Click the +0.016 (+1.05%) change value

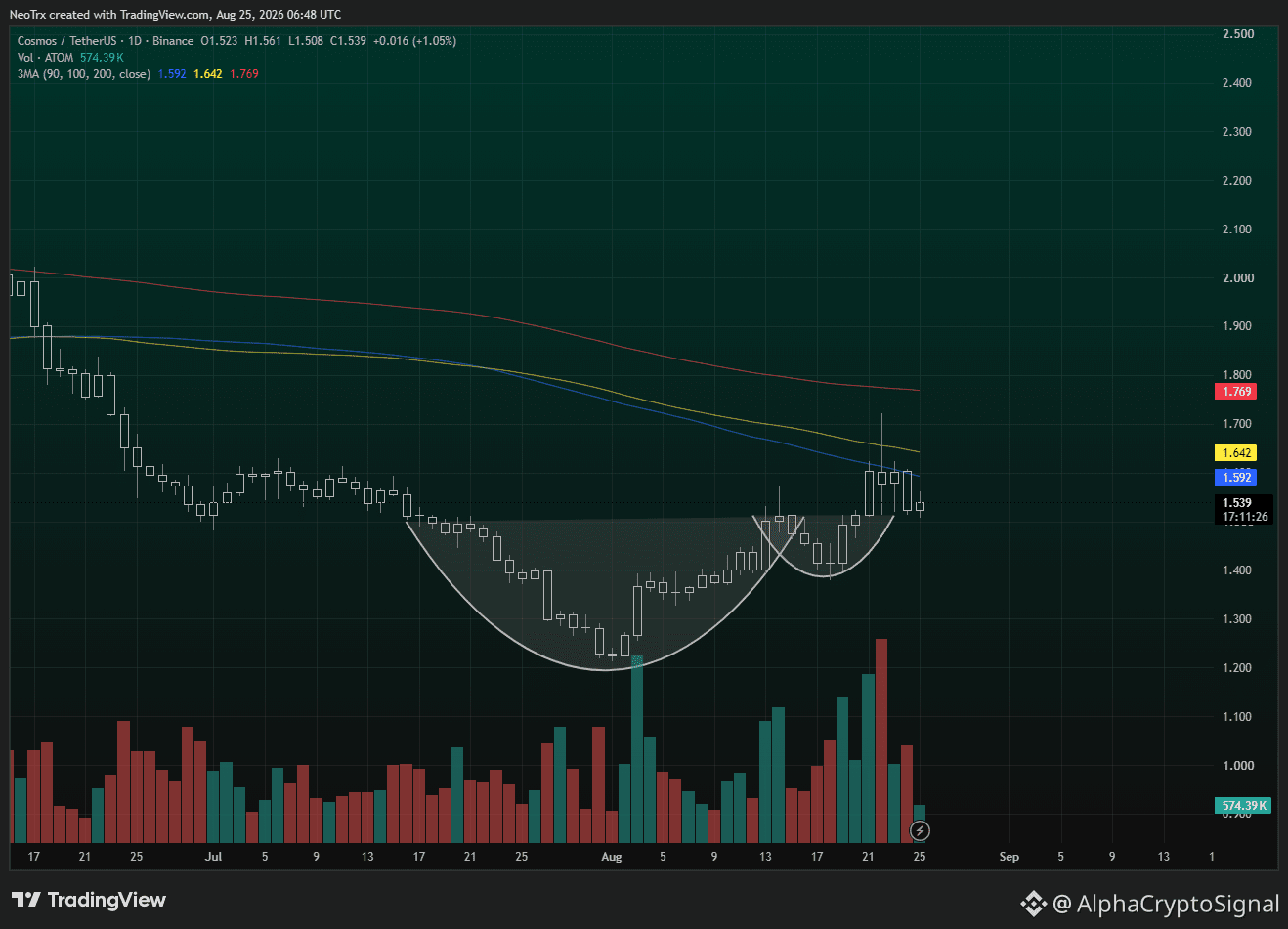(414, 41)
